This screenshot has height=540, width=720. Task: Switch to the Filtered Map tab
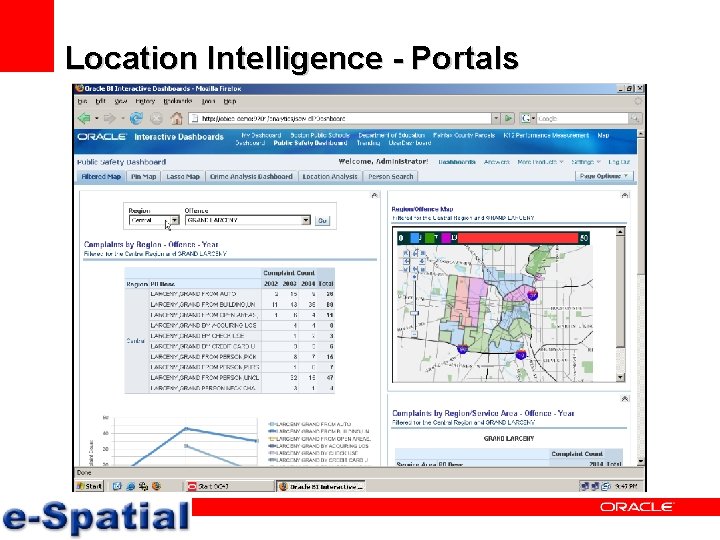[101, 176]
